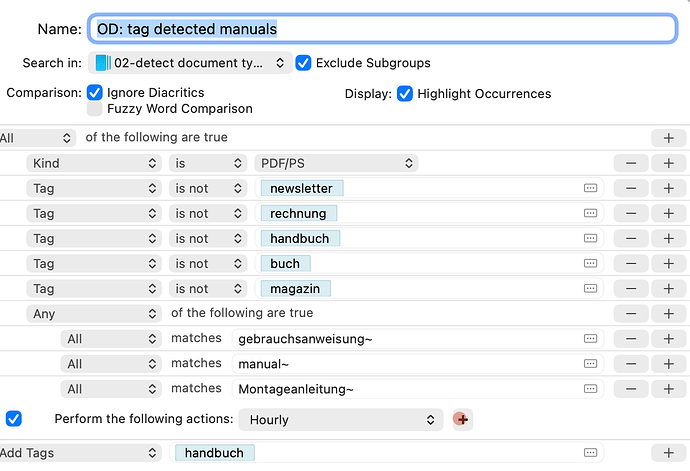Add a condition after manual~ row

click(668, 364)
